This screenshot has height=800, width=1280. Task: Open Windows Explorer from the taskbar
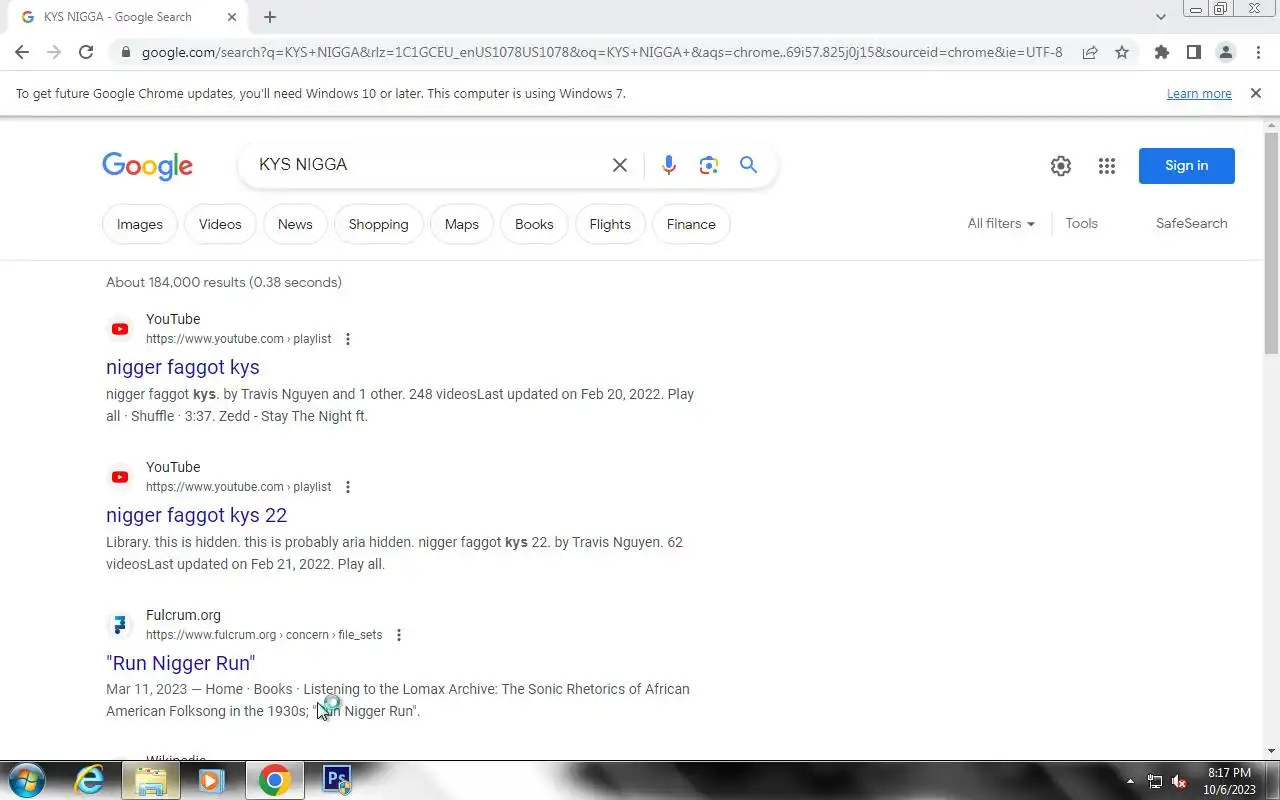[x=150, y=780]
